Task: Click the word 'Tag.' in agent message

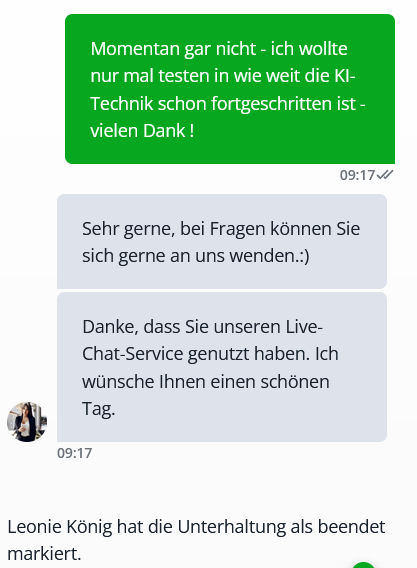Action: point(99,409)
